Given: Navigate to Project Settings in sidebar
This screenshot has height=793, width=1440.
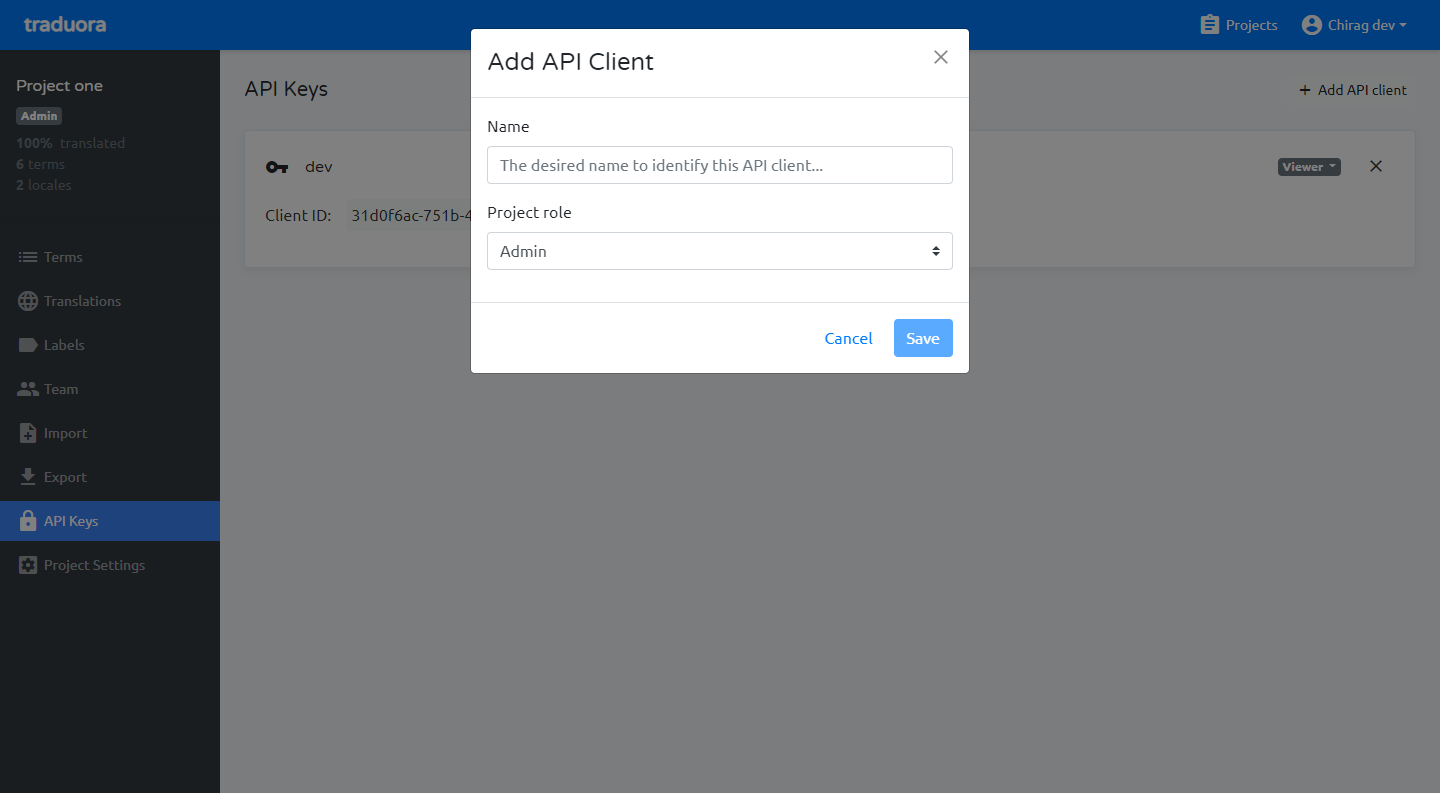Looking at the screenshot, I should pyautogui.click(x=94, y=565).
